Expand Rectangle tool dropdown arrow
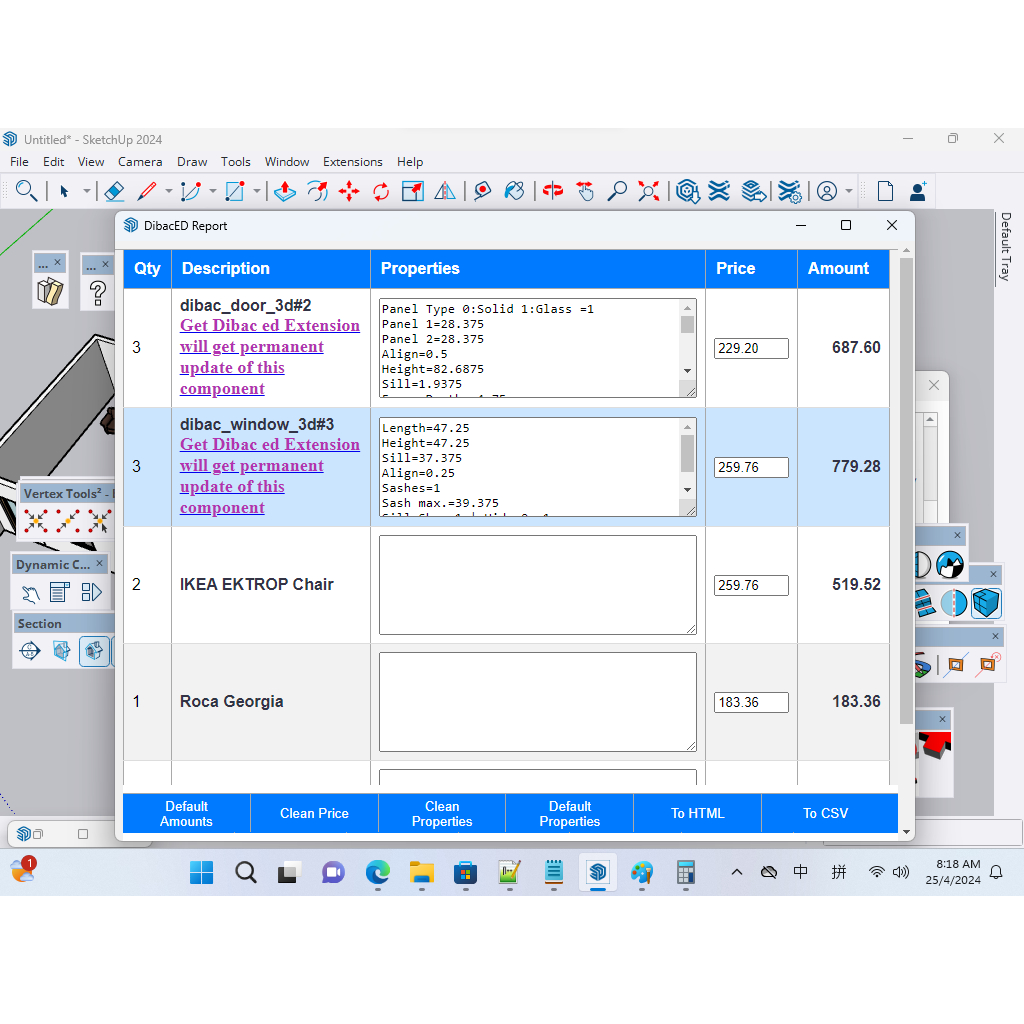 [257, 191]
